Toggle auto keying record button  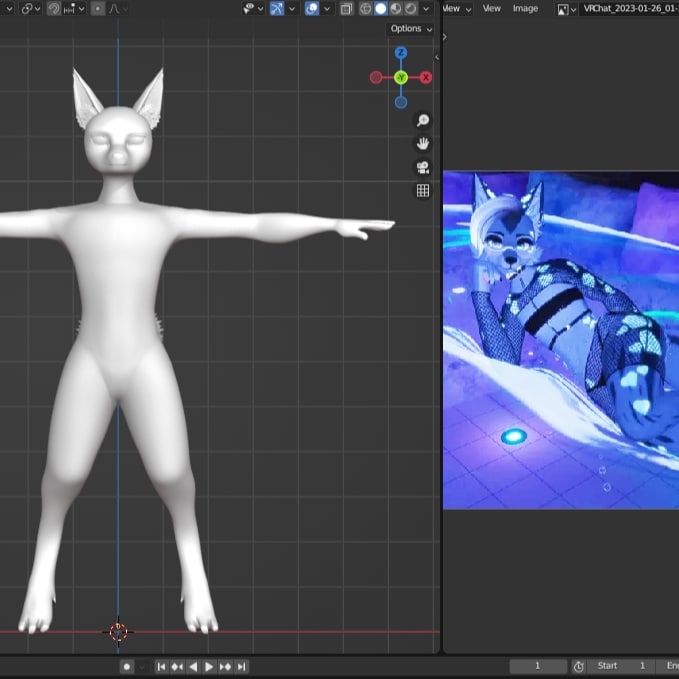tap(126, 666)
